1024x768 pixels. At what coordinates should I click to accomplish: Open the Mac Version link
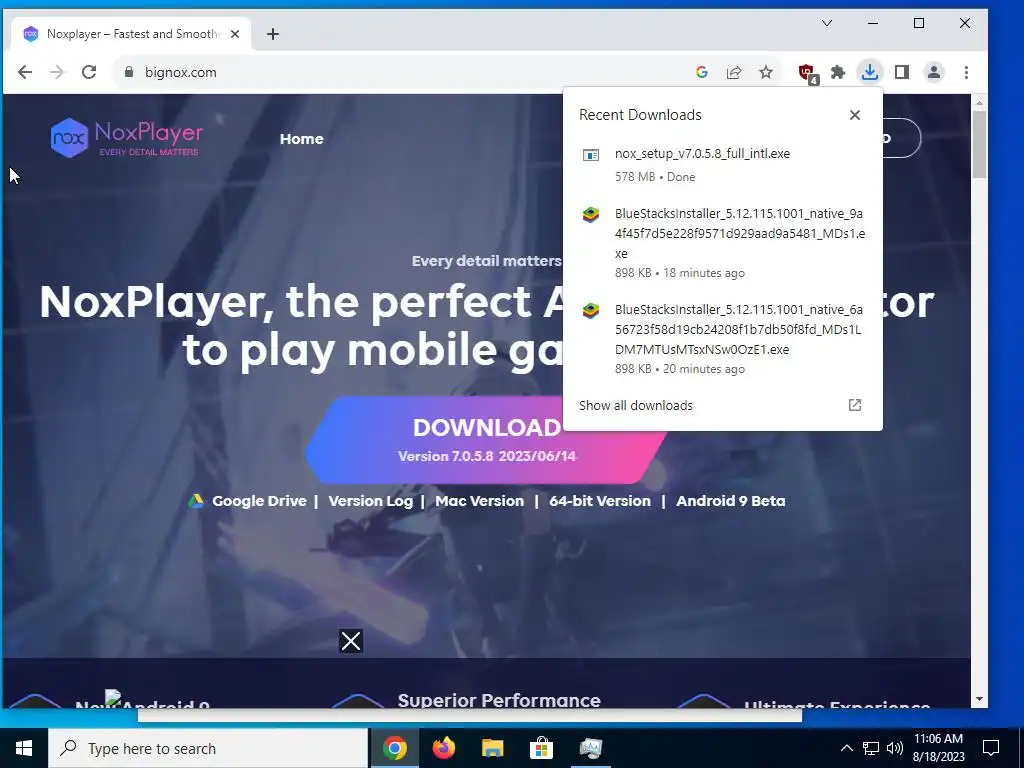tap(479, 501)
